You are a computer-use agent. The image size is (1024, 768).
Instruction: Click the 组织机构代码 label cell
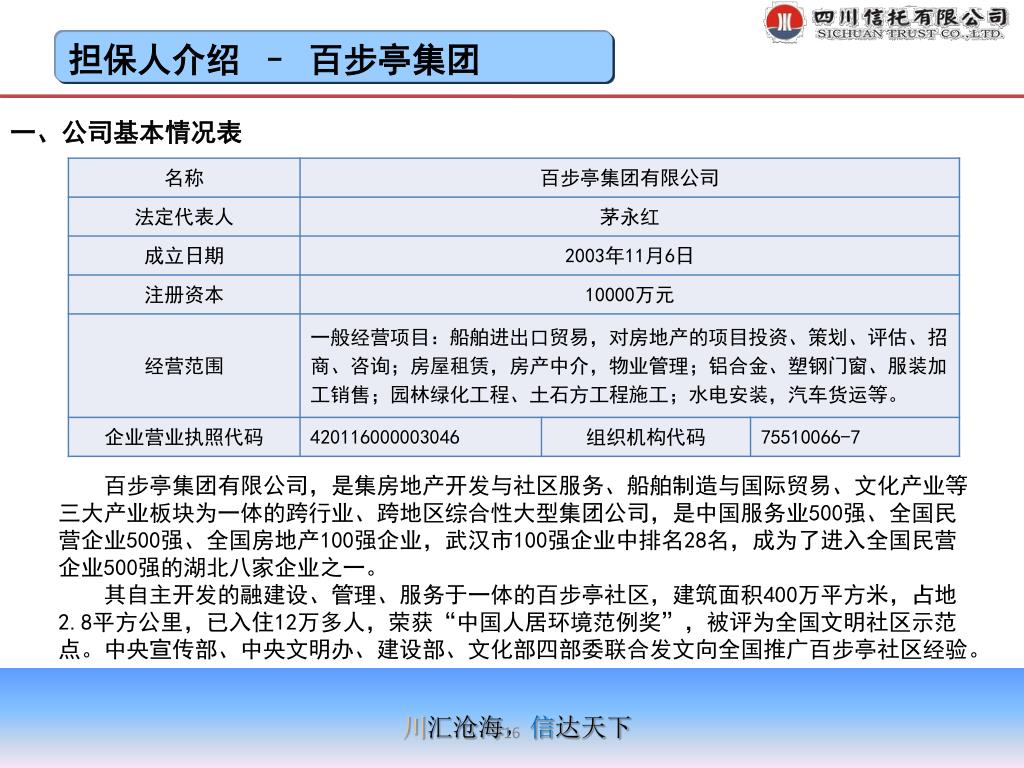pyautogui.click(x=646, y=437)
